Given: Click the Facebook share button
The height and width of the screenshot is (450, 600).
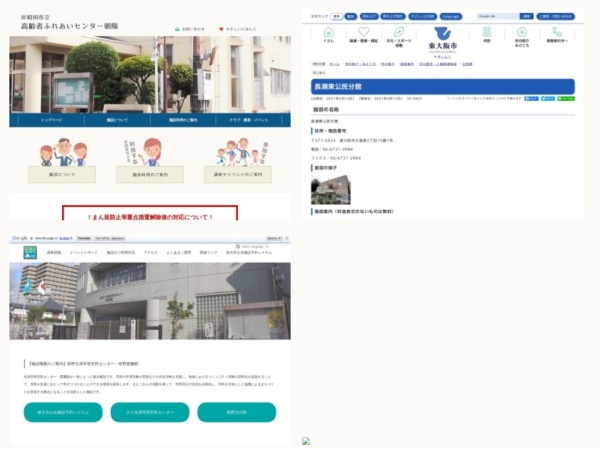Looking at the screenshot, I should tap(531, 98).
